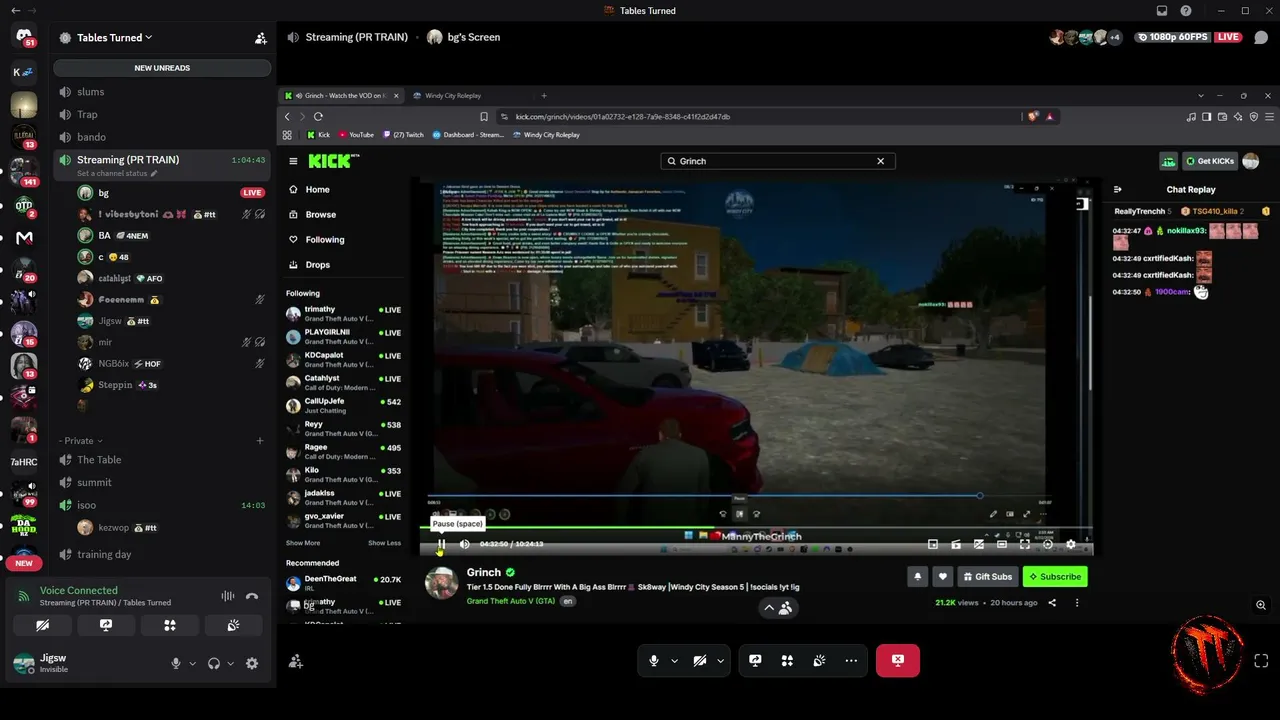Pause the Kick video playback
Screen dimensions: 1280x720
(x=441, y=544)
